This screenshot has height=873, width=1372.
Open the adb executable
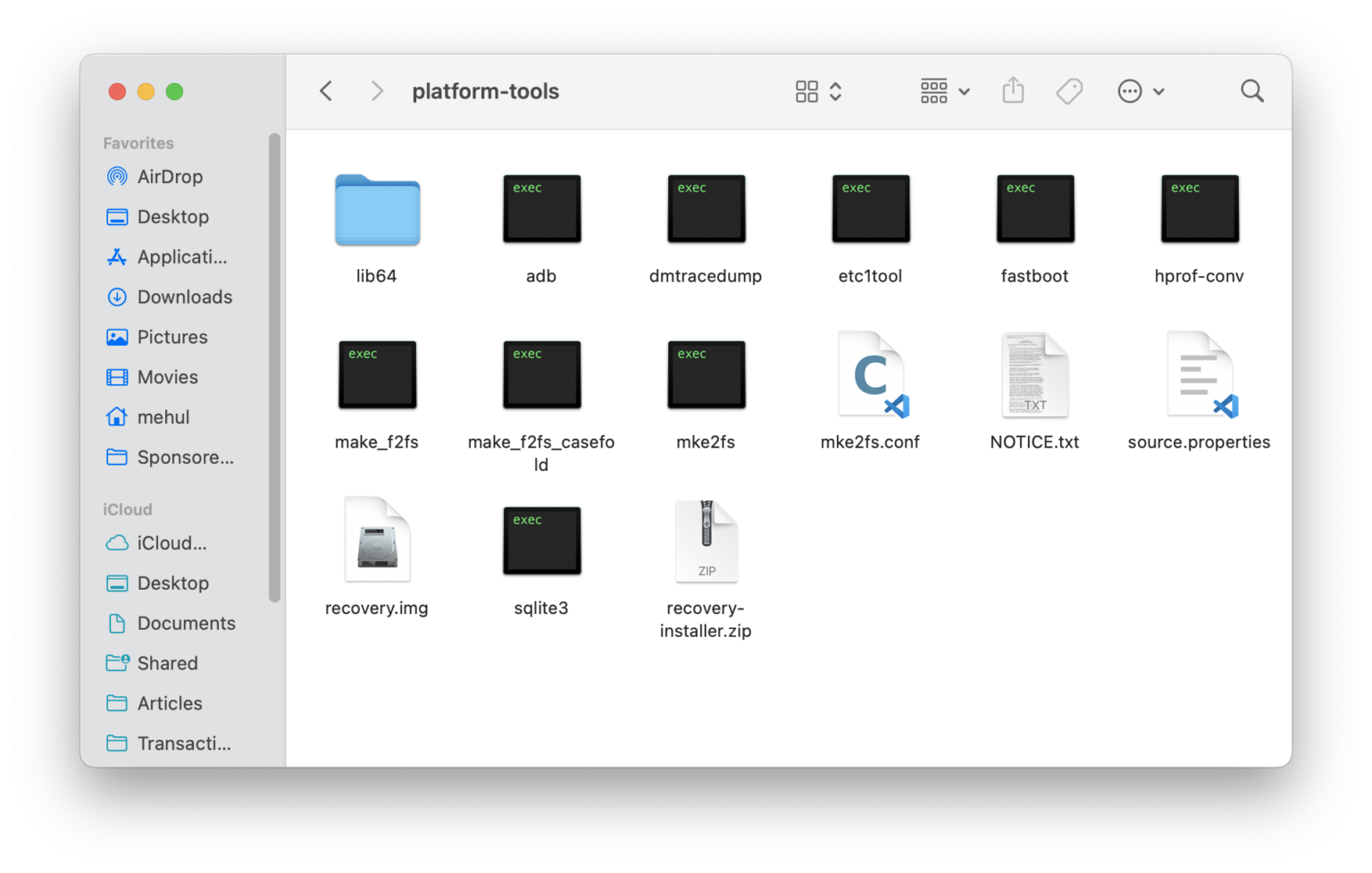pyautogui.click(x=540, y=209)
